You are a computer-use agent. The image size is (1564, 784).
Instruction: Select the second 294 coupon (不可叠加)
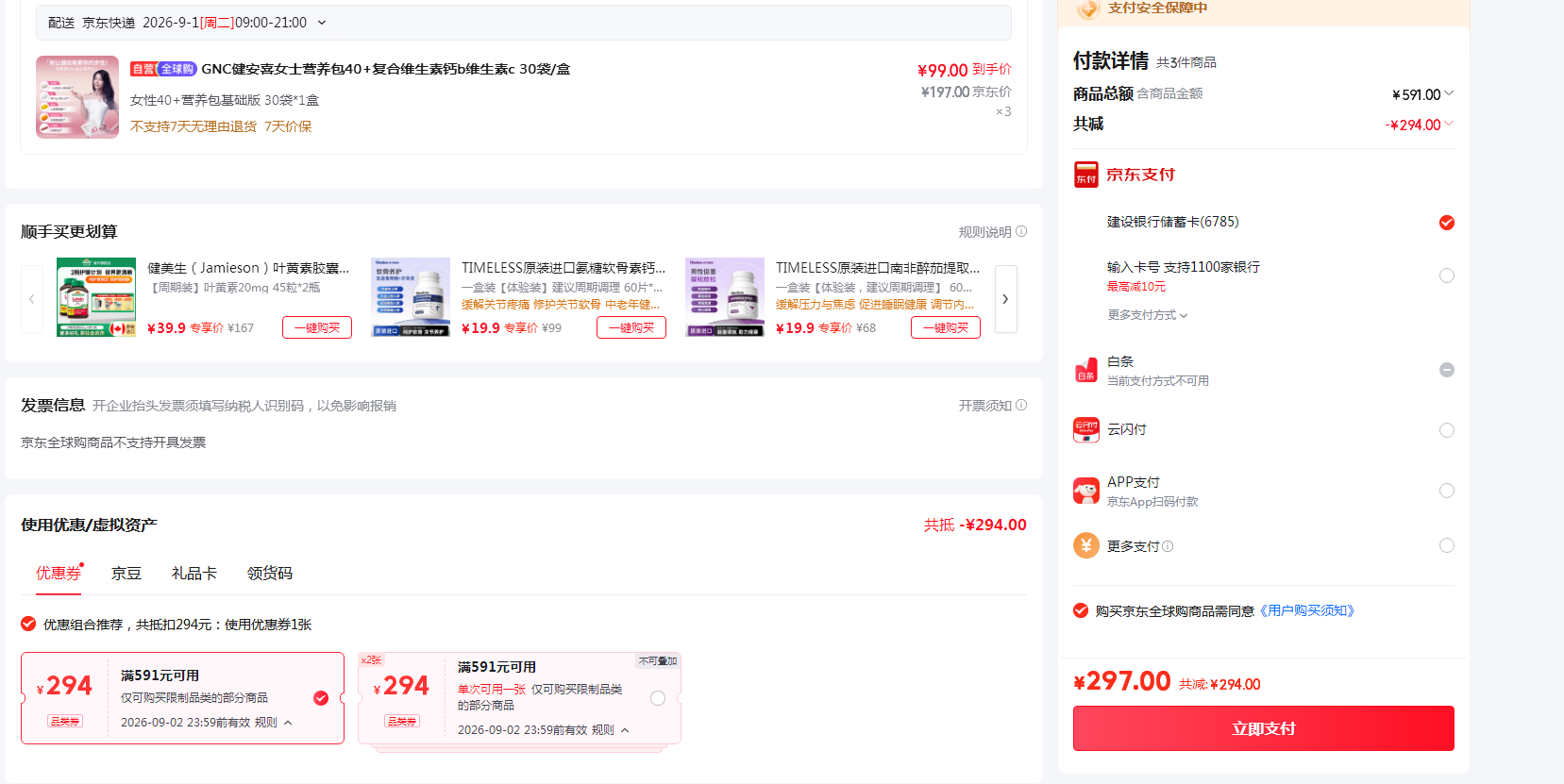tap(658, 698)
